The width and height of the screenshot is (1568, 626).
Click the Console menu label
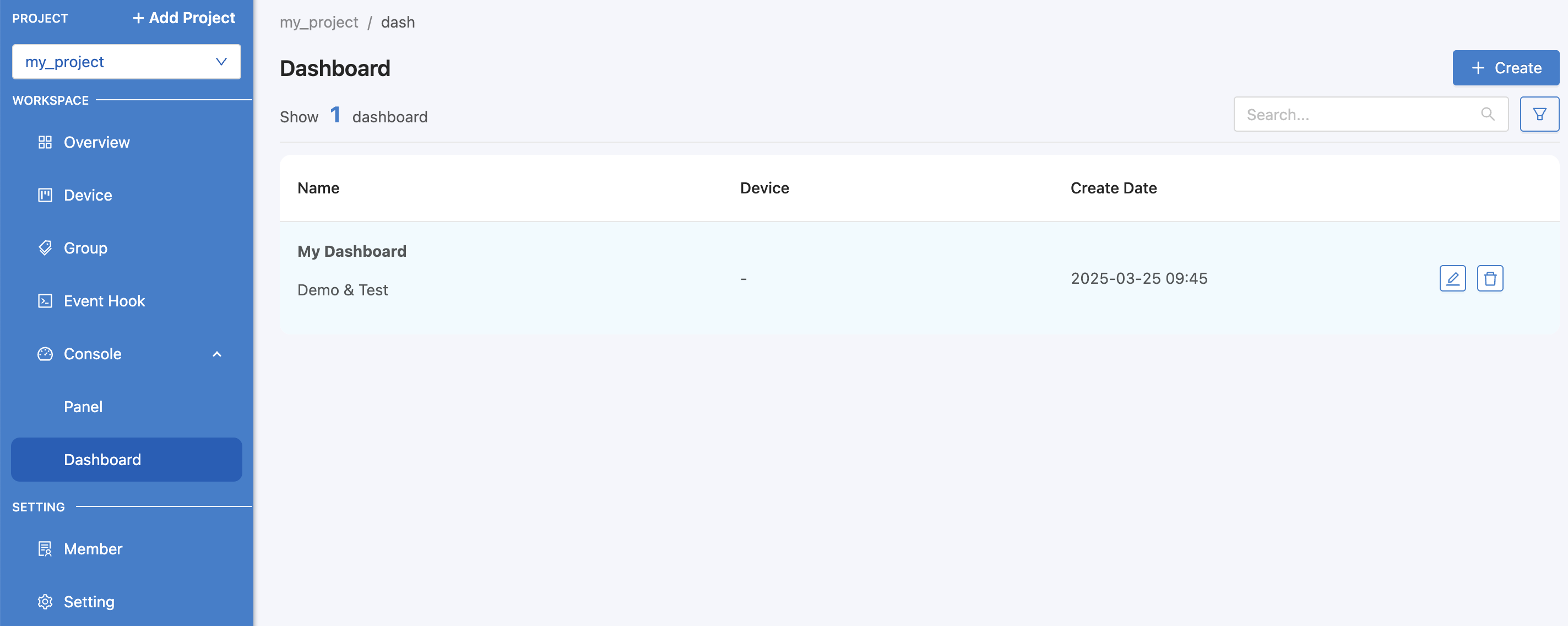[93, 354]
